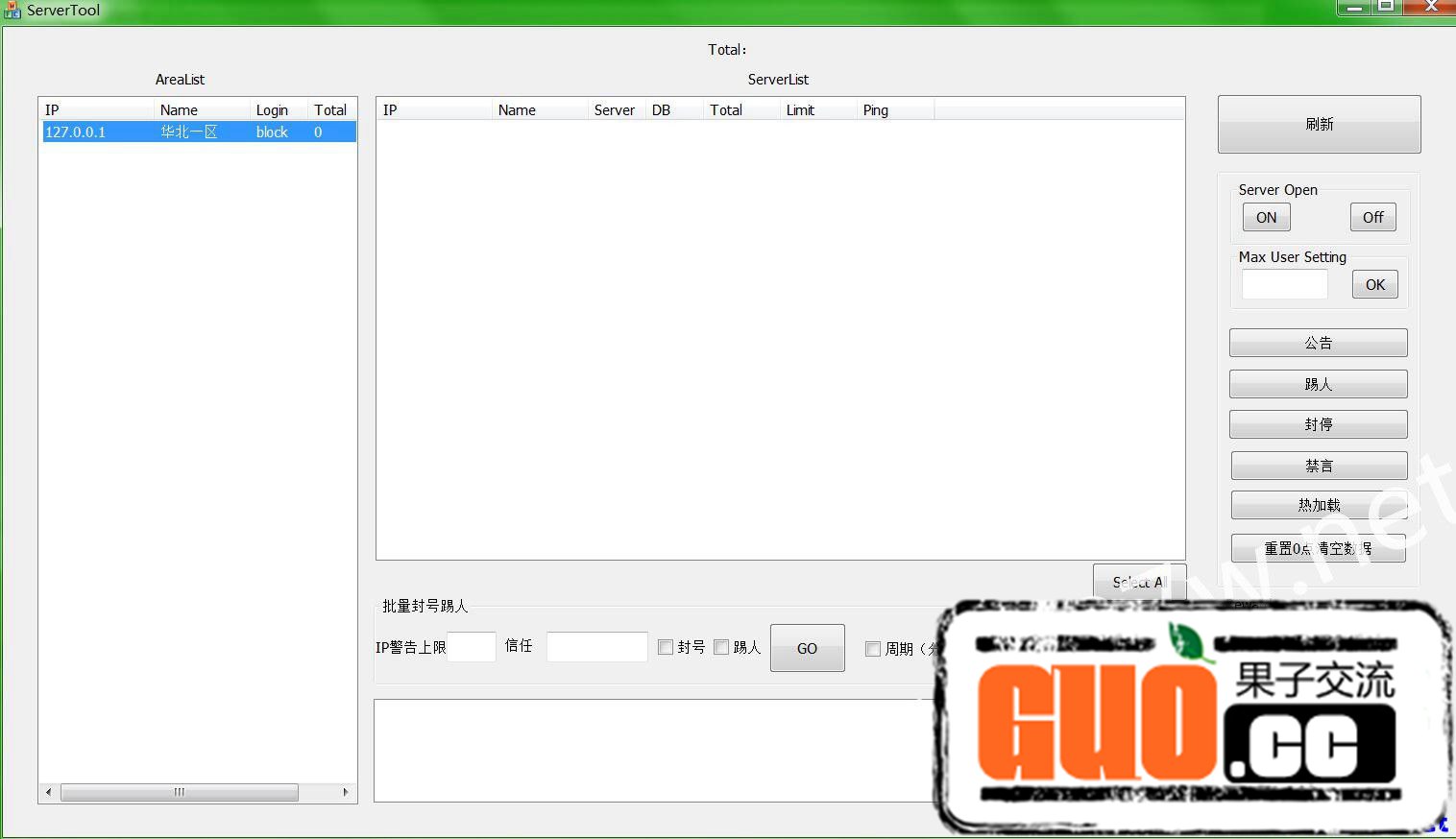Open the 公告 announcement button
The width and height of the screenshot is (1456, 839).
[x=1318, y=344]
